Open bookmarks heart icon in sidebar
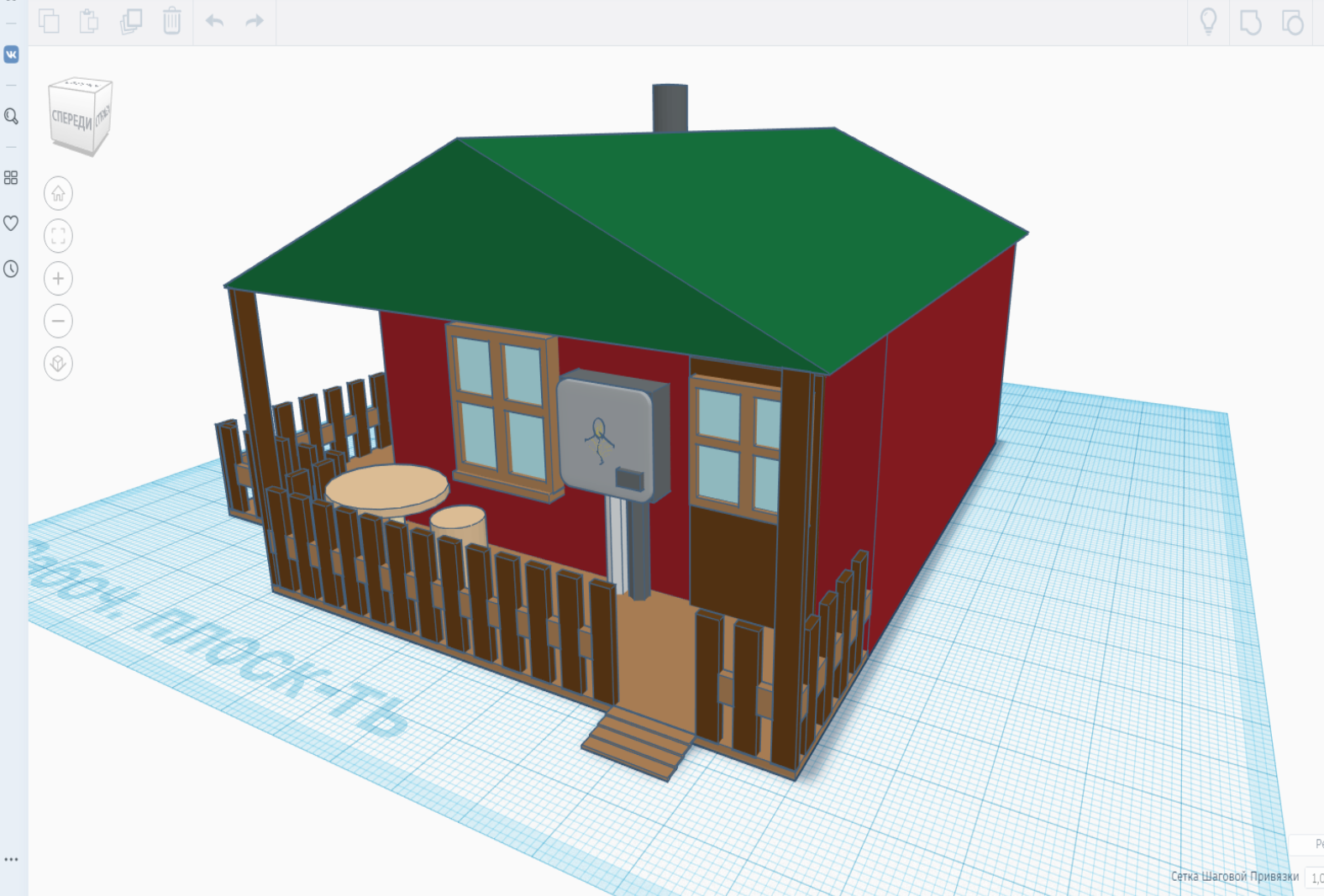 click(11, 223)
